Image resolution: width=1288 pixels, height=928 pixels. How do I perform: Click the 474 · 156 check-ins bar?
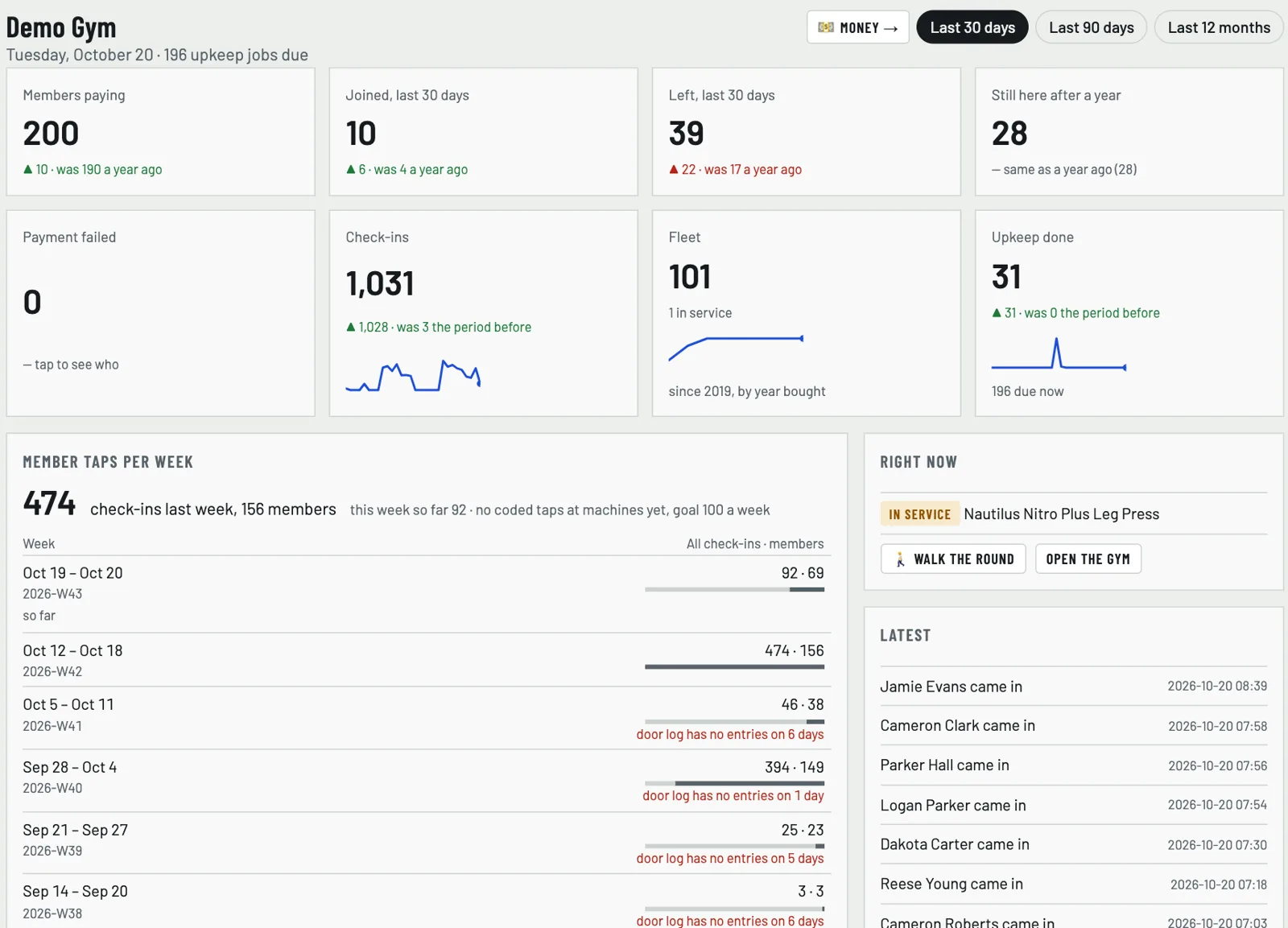[734, 666]
